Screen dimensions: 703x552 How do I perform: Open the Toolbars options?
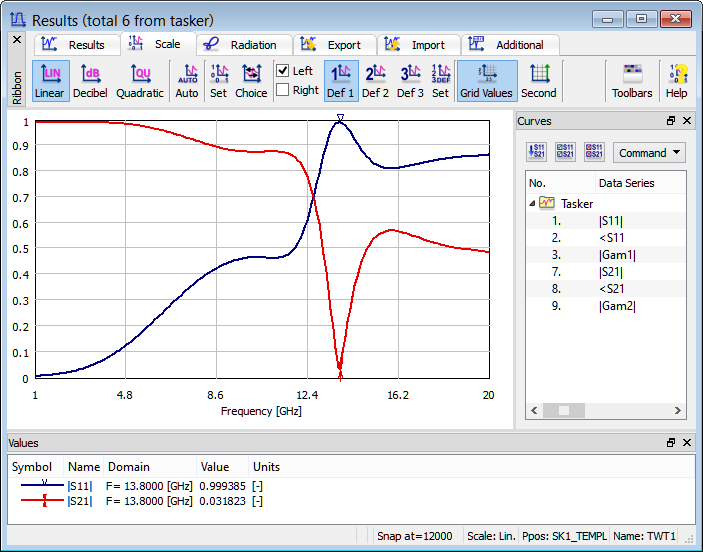coord(632,73)
